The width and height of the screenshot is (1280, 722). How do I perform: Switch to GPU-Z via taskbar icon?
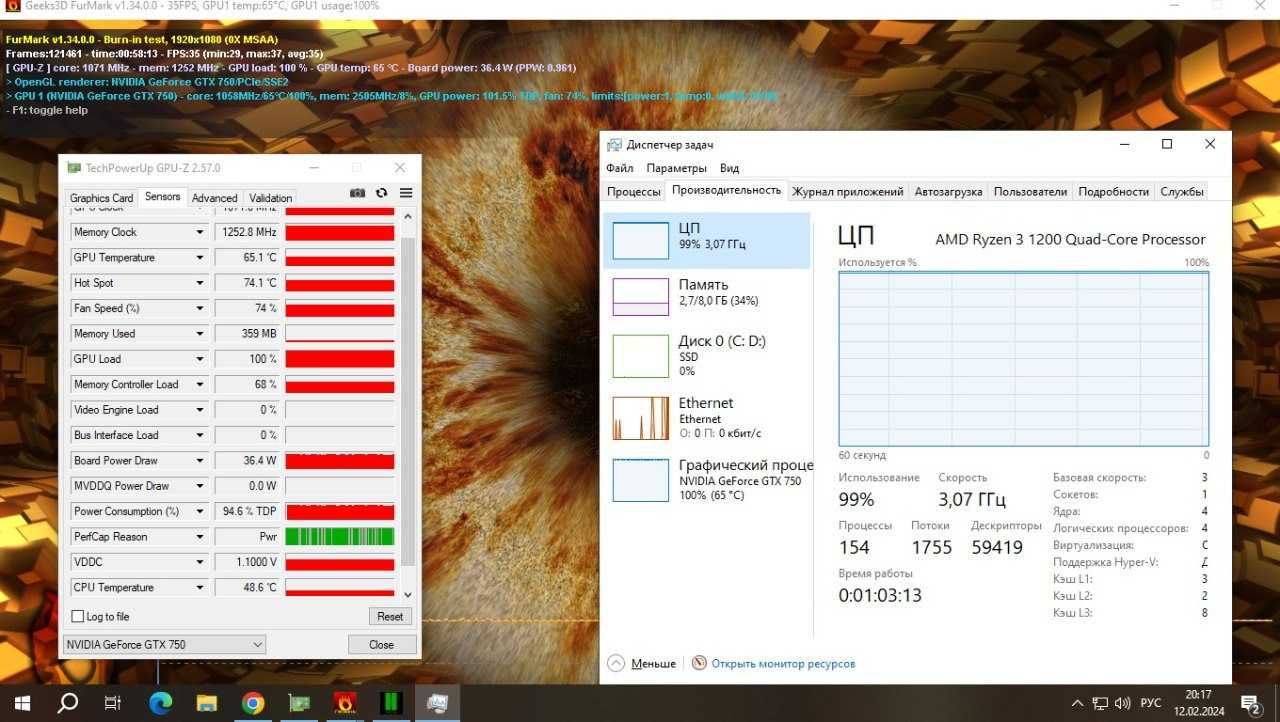299,703
